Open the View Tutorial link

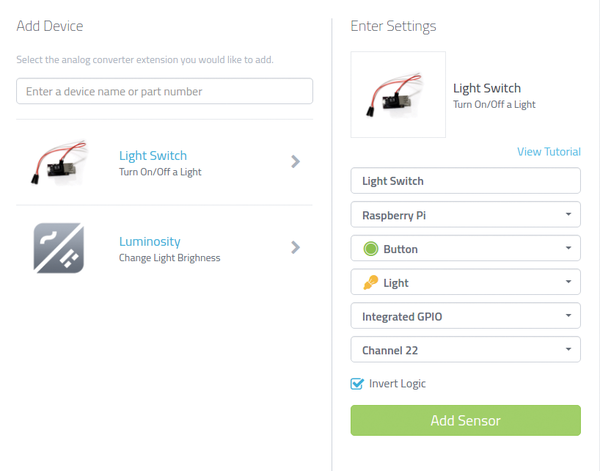coord(549,152)
